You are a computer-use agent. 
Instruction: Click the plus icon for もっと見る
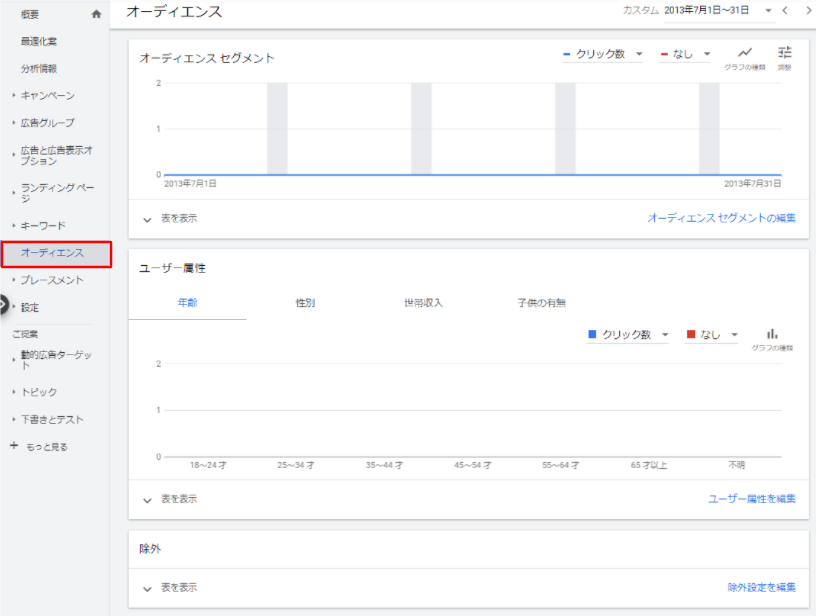pos(14,446)
